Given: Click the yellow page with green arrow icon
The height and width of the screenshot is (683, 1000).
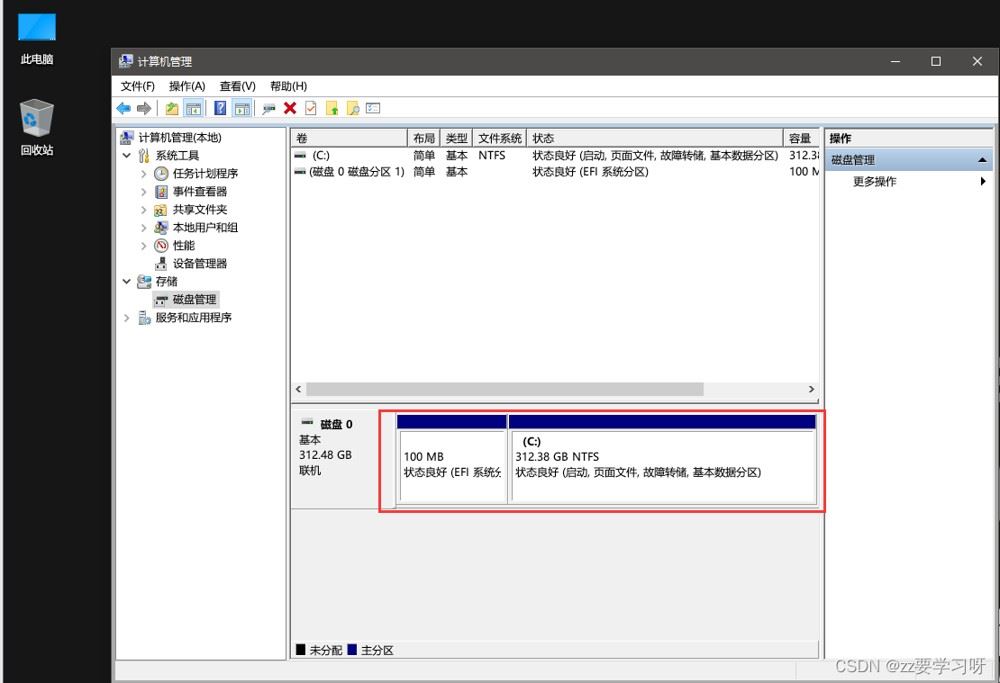Looking at the screenshot, I should coord(332,108).
